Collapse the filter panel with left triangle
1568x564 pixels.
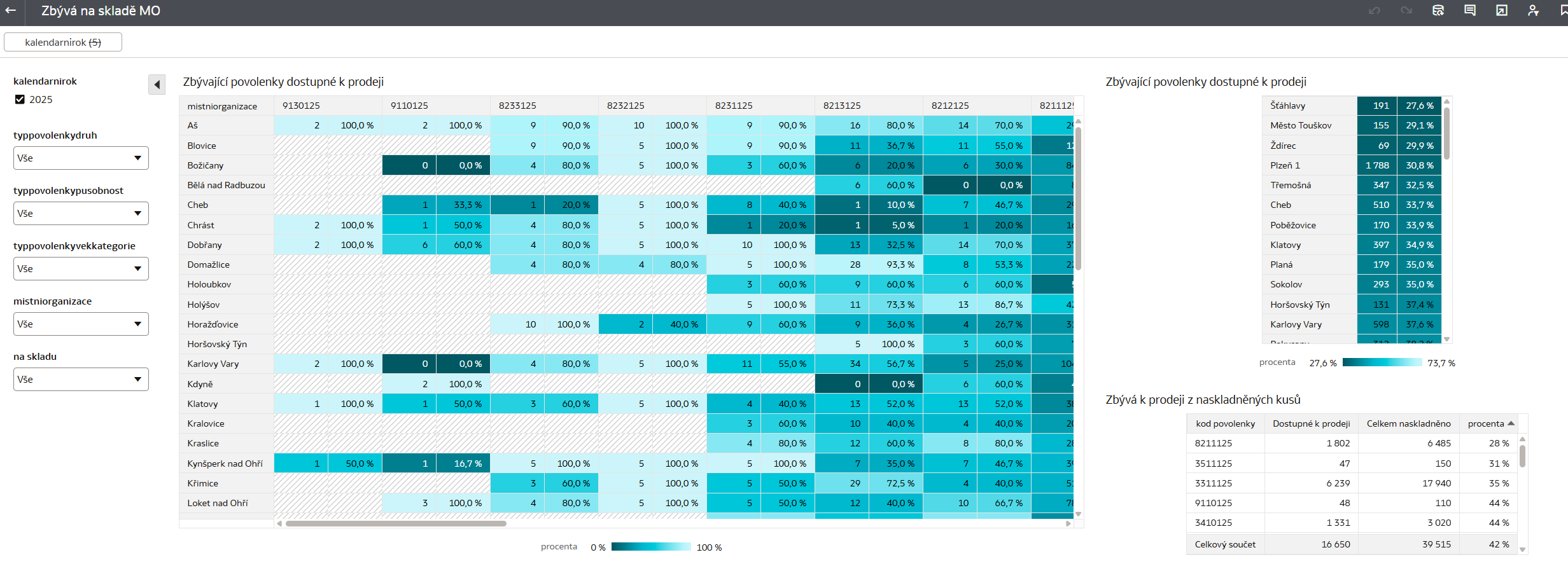(157, 85)
